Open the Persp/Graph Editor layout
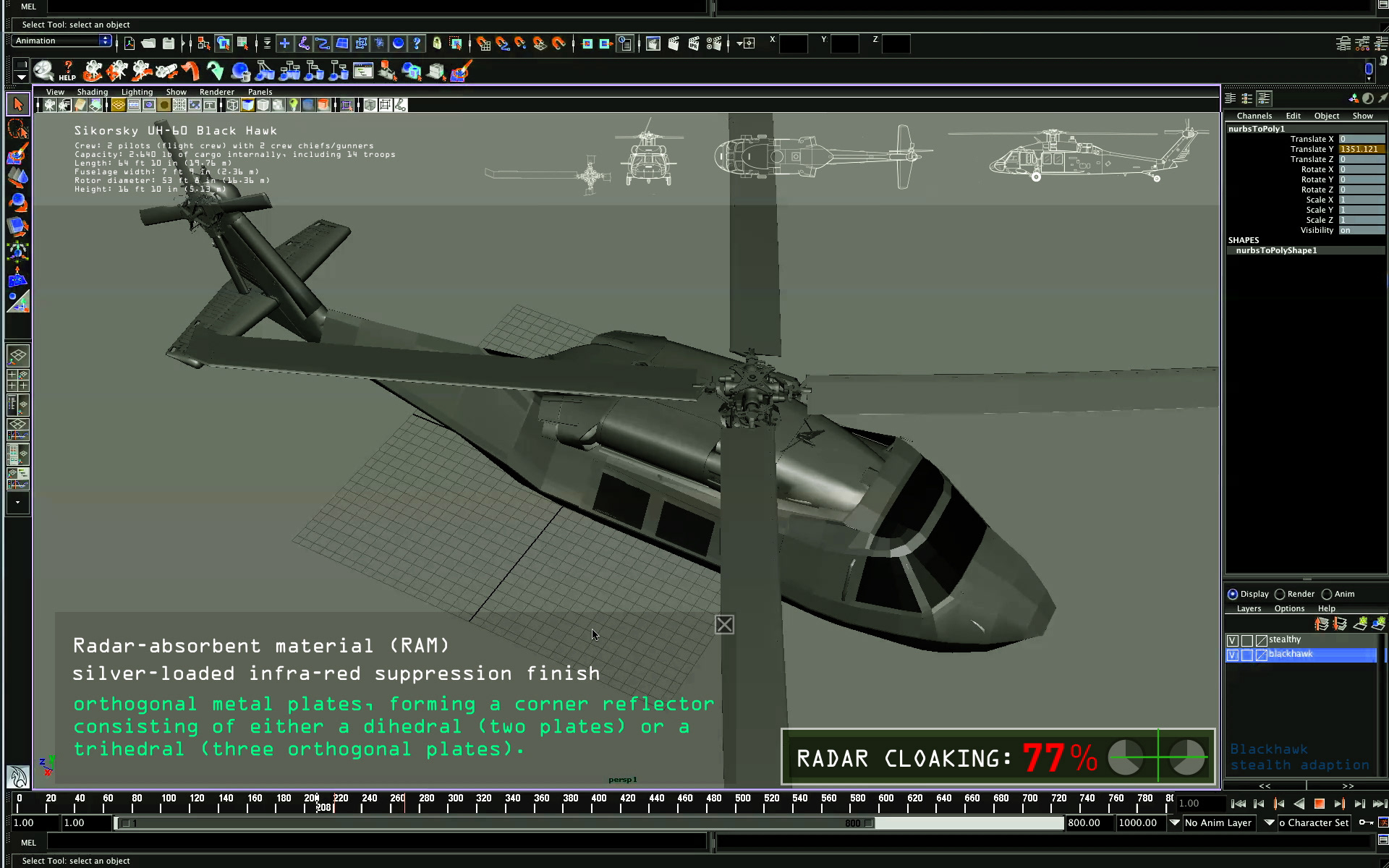 coord(18,430)
